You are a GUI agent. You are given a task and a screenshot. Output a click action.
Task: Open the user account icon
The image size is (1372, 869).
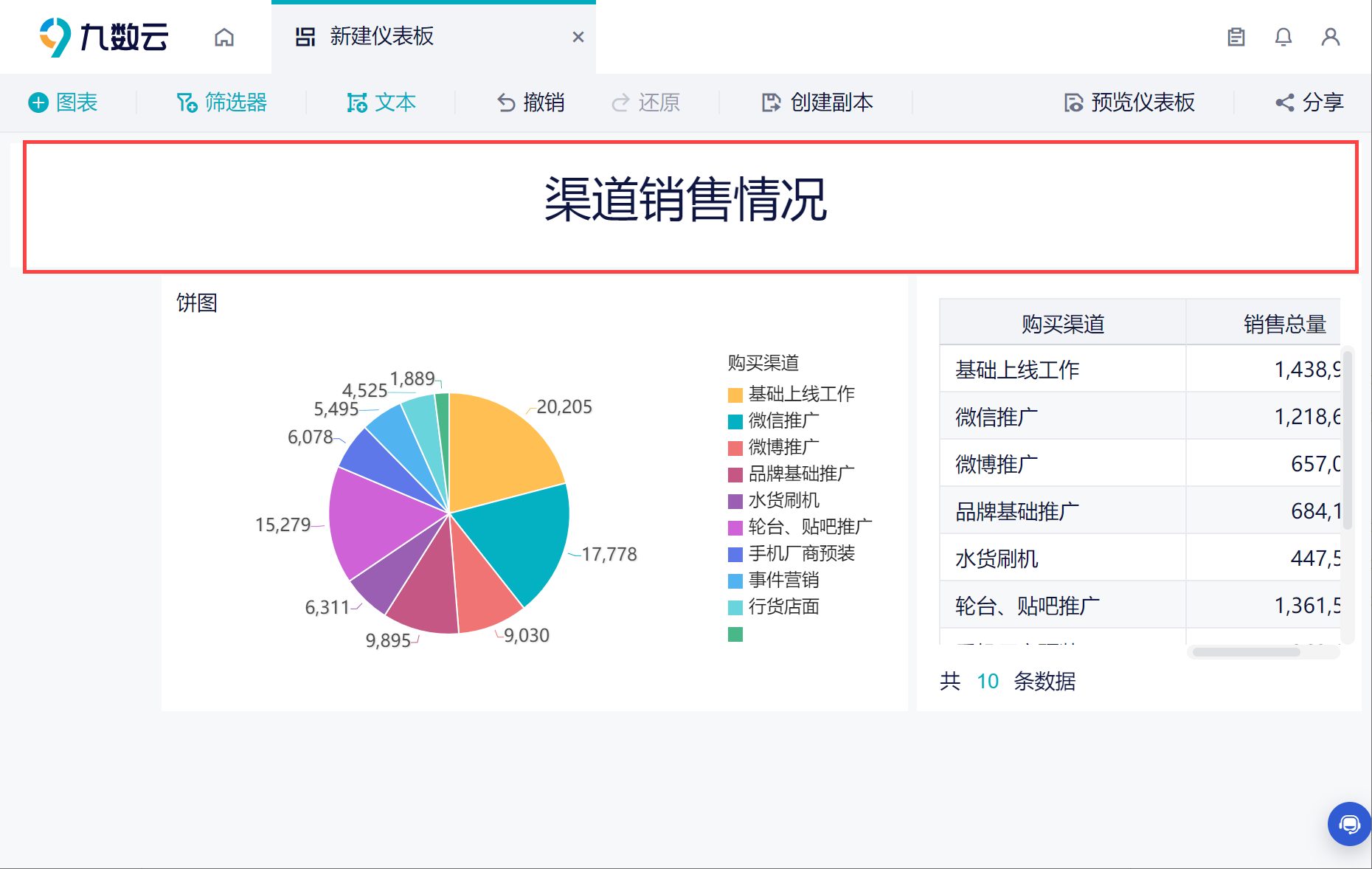[1331, 37]
